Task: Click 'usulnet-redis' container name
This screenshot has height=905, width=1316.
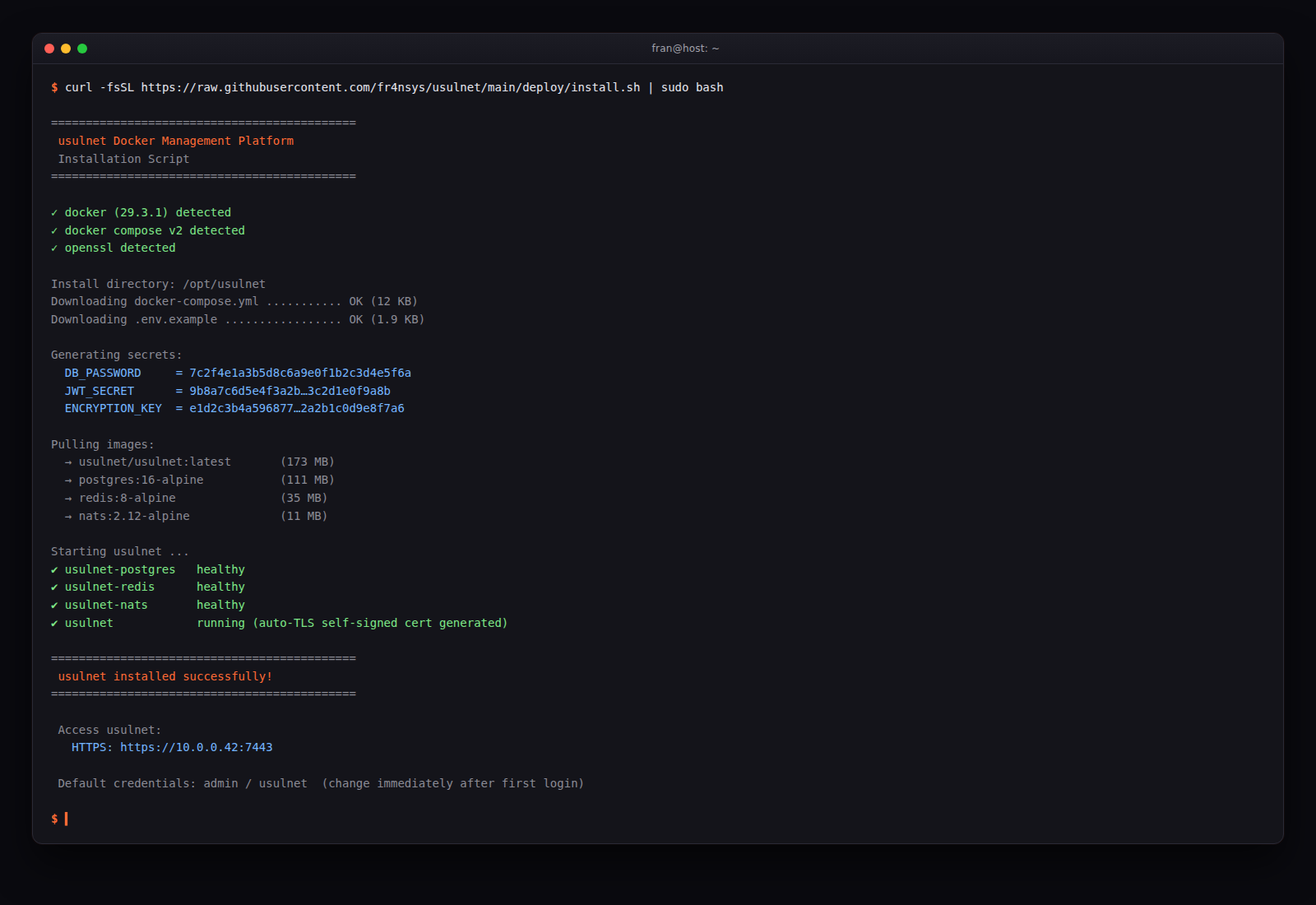Action: (109, 587)
